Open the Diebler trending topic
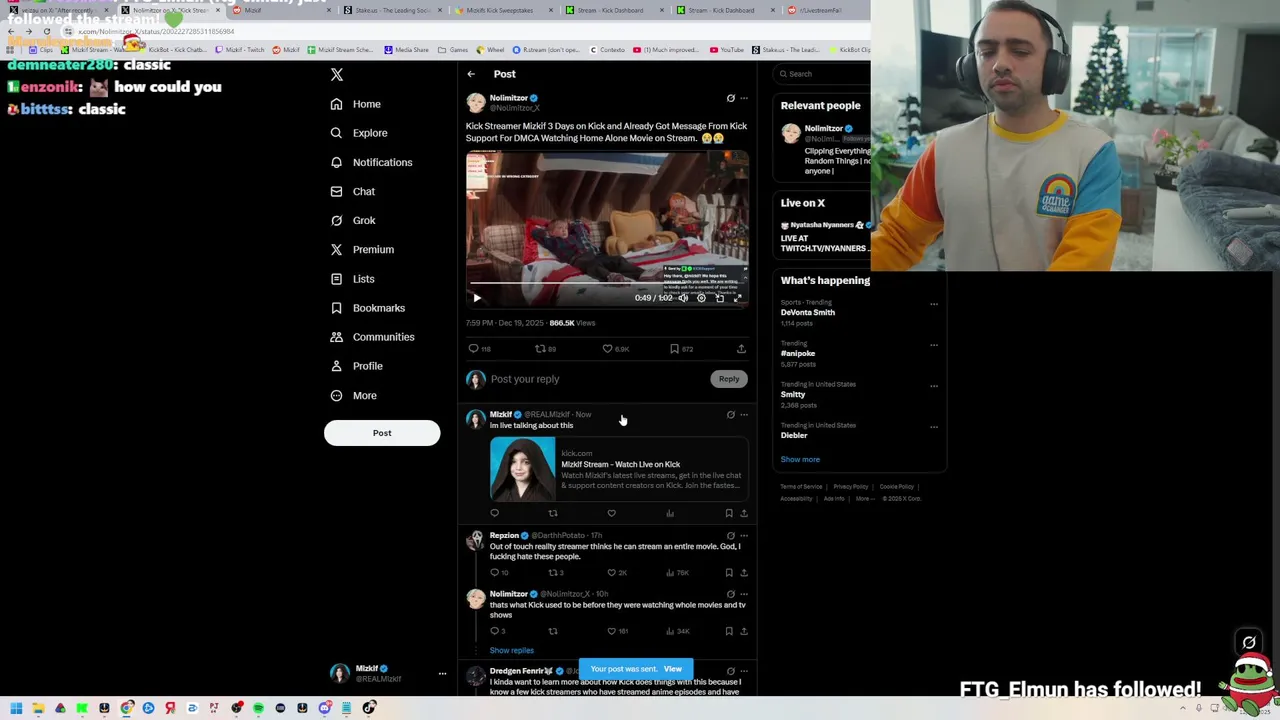 point(794,435)
